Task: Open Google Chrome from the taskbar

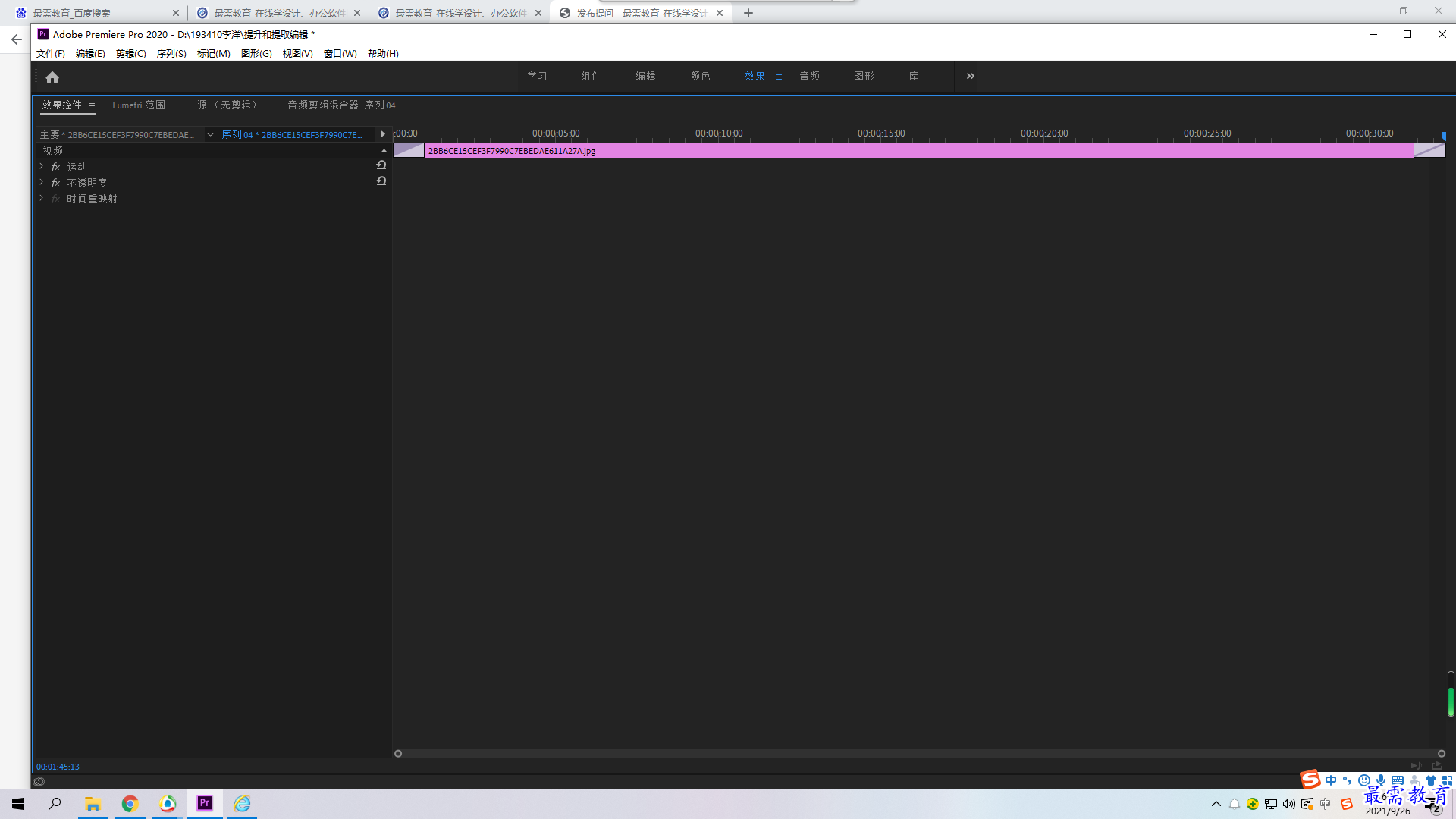Action: click(x=130, y=804)
